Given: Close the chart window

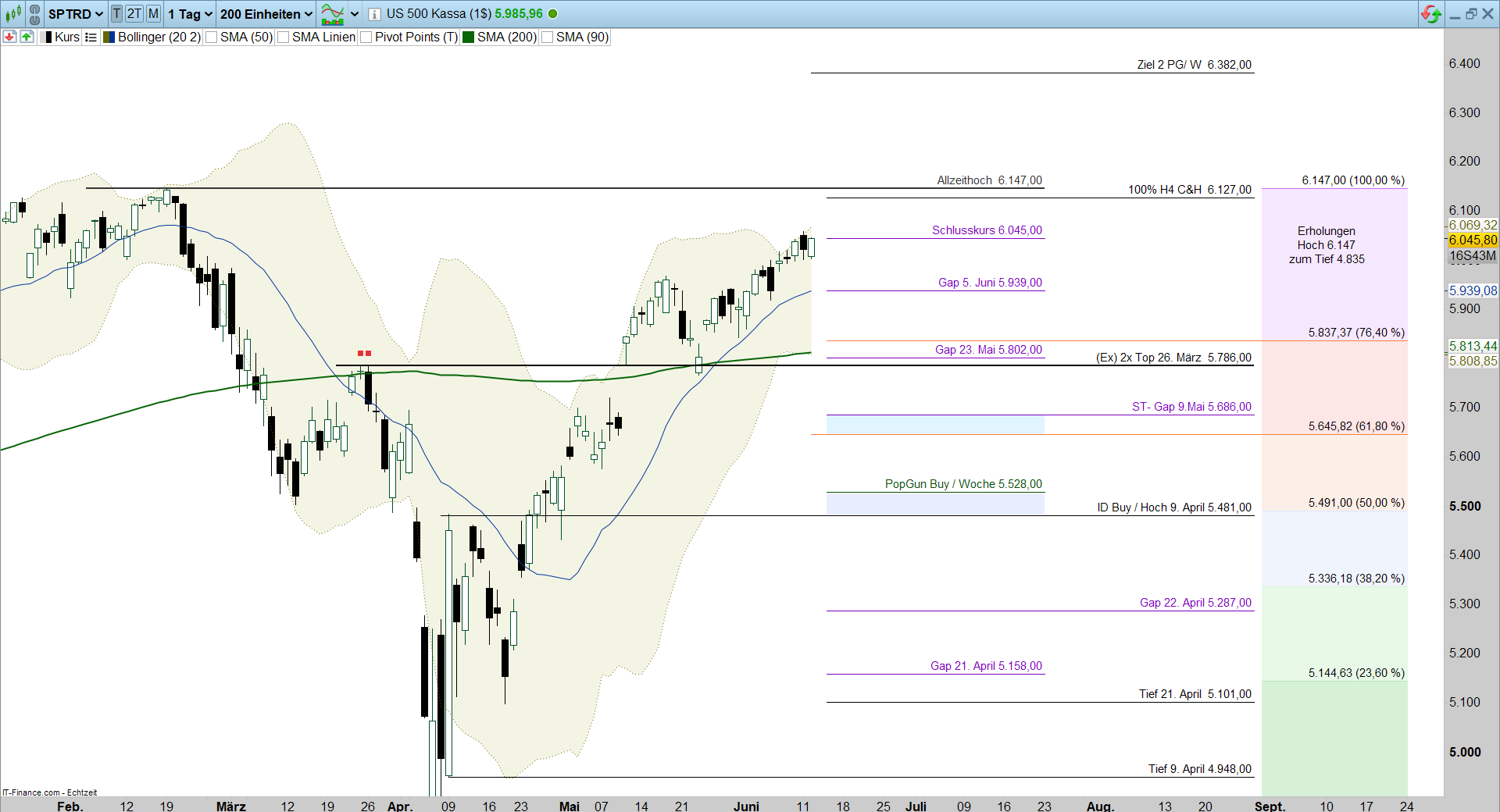Looking at the screenshot, I should [x=1488, y=14].
